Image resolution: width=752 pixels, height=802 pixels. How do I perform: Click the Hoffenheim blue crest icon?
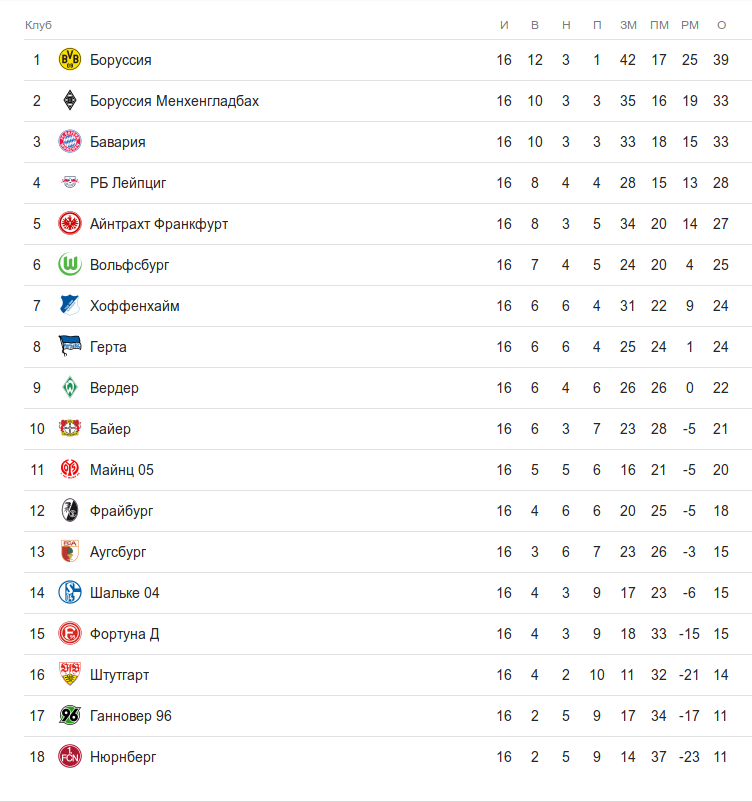pyautogui.click(x=70, y=306)
